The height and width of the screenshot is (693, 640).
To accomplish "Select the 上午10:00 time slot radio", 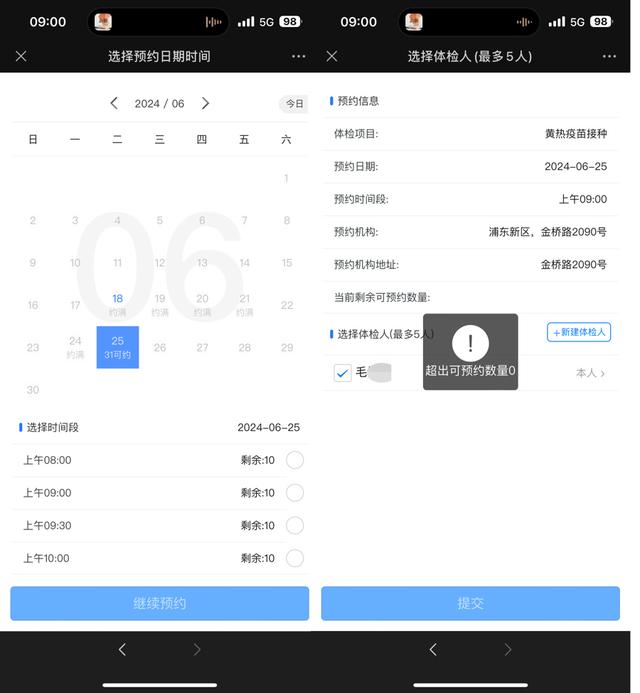I will (x=295, y=558).
